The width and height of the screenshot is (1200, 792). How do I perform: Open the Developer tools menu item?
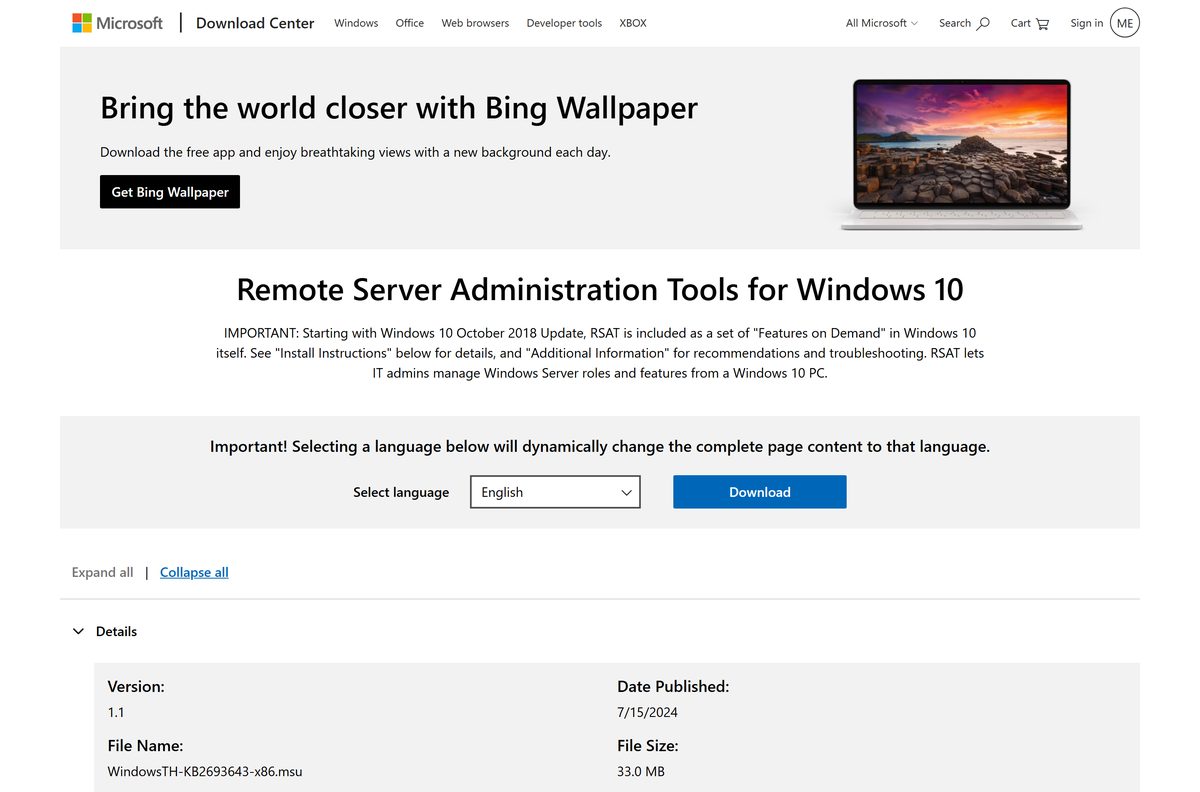tap(564, 23)
